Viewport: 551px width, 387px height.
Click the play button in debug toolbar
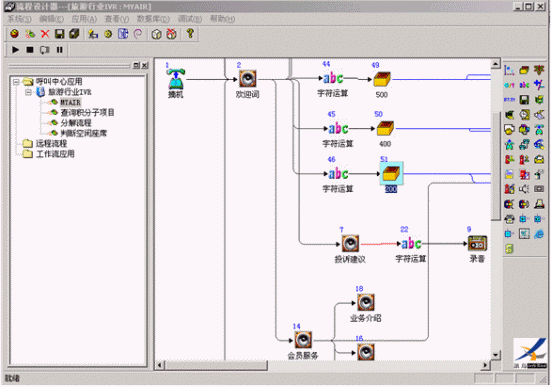click(15, 50)
